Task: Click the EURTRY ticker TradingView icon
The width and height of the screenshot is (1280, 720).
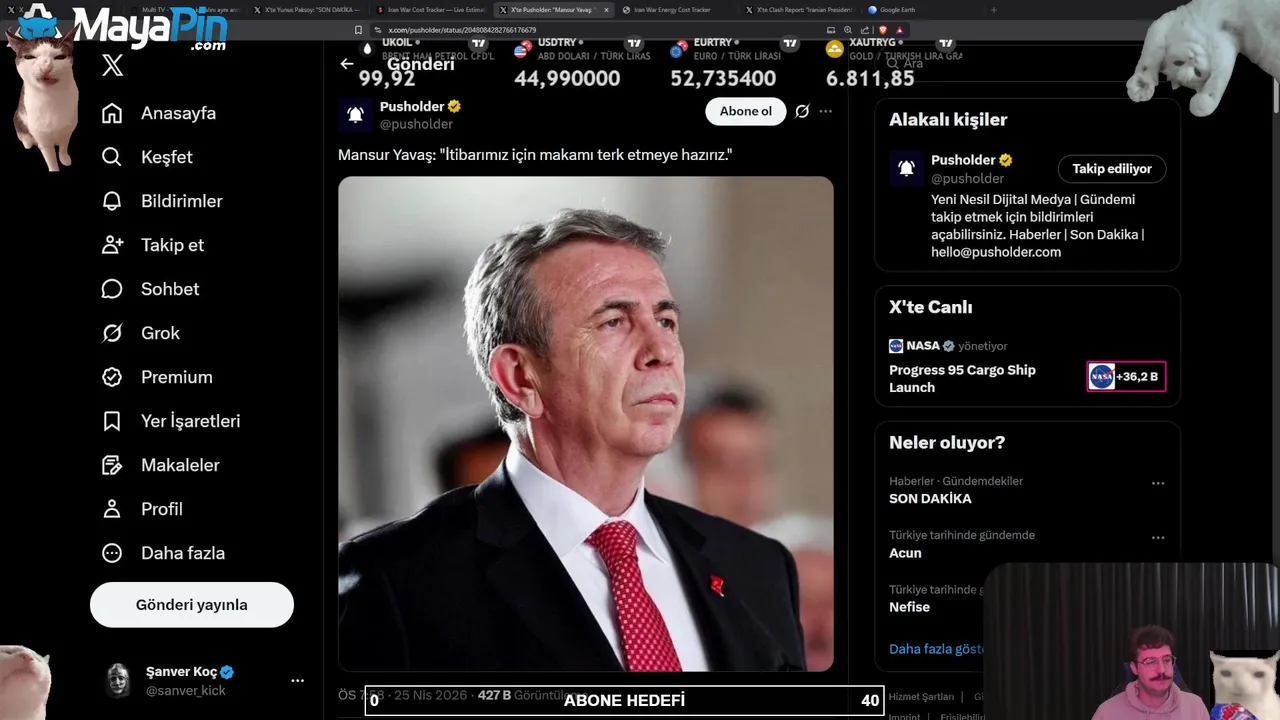Action: click(790, 44)
